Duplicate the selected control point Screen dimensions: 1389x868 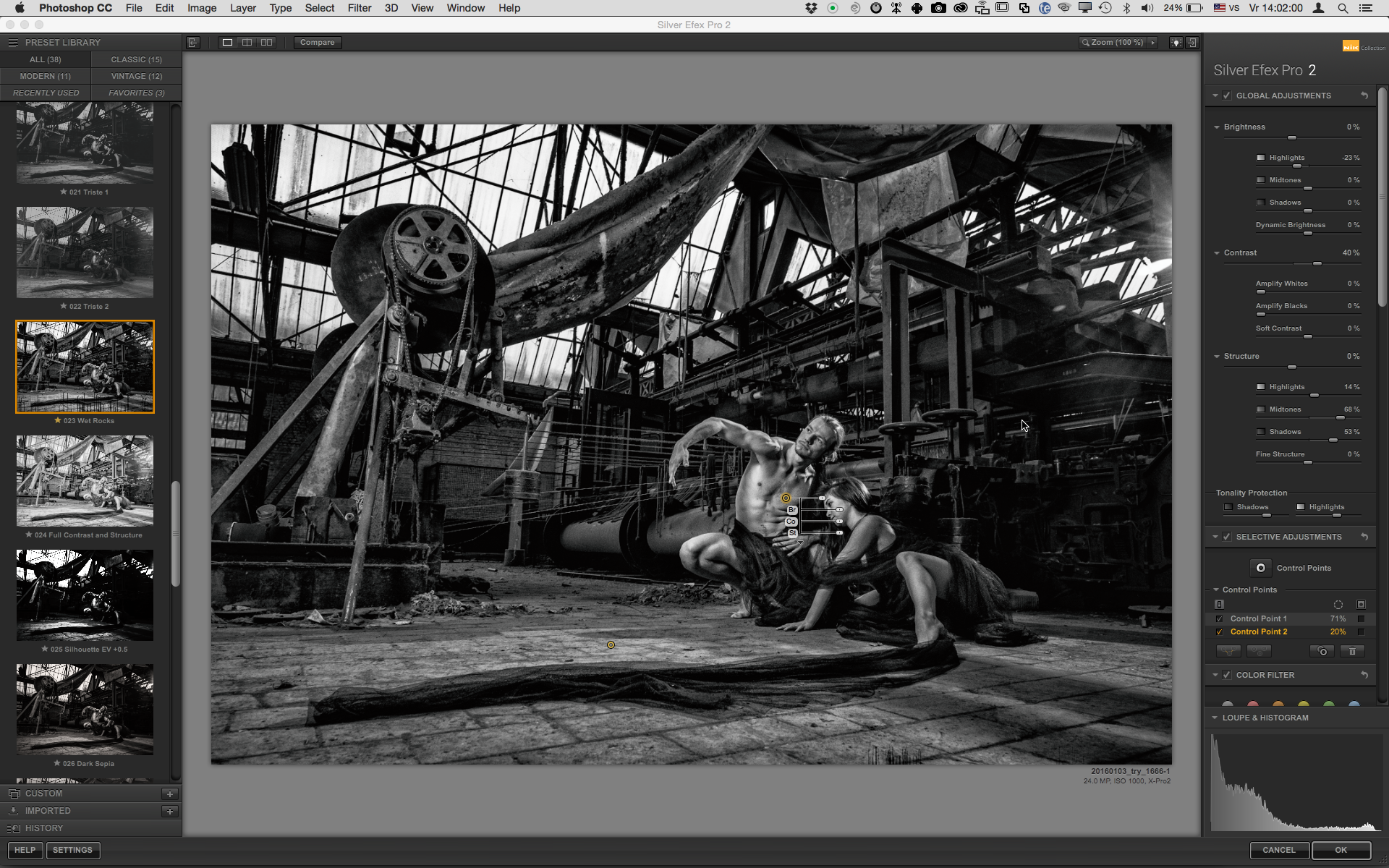[1322, 652]
